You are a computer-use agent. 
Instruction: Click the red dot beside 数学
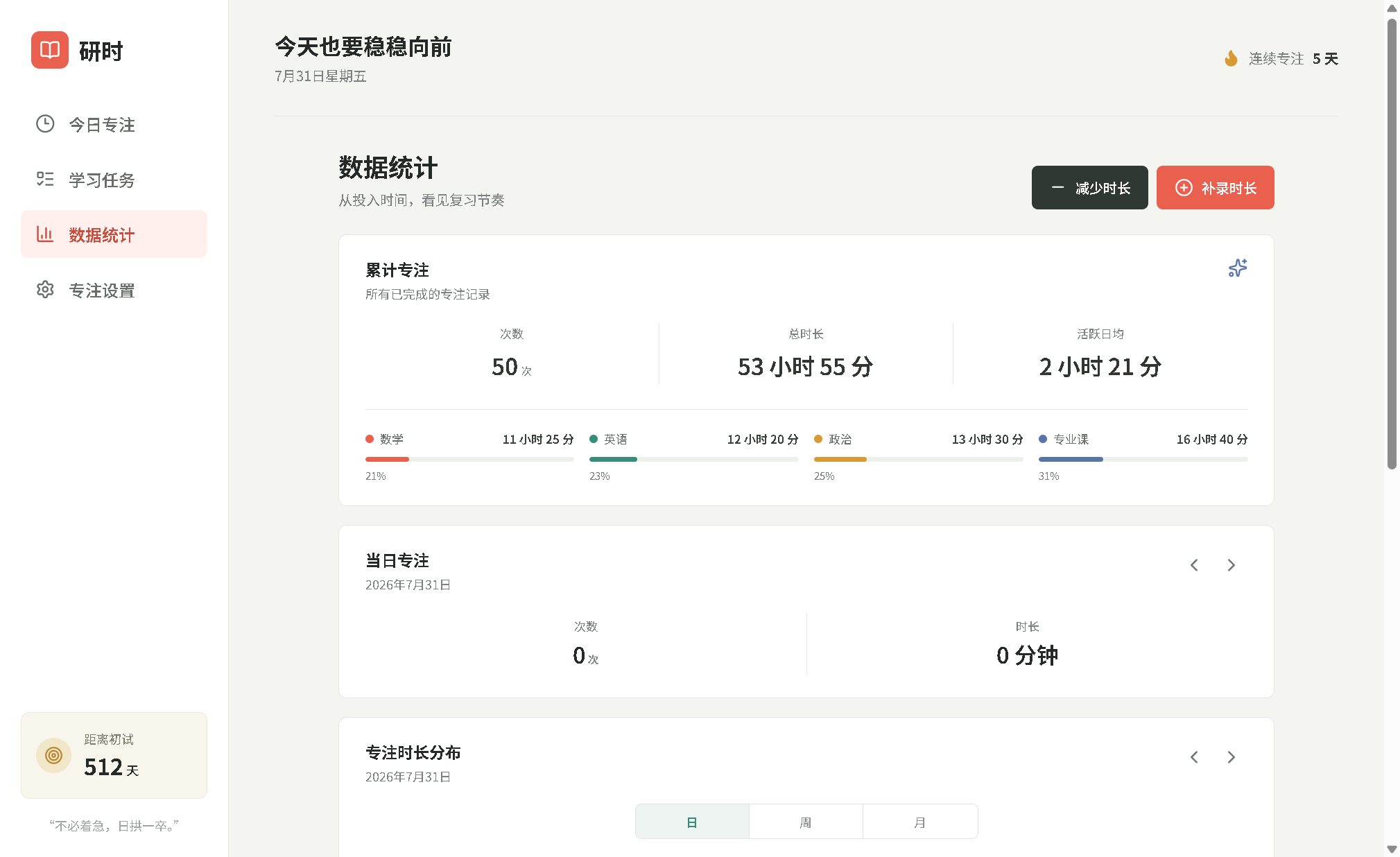click(370, 439)
